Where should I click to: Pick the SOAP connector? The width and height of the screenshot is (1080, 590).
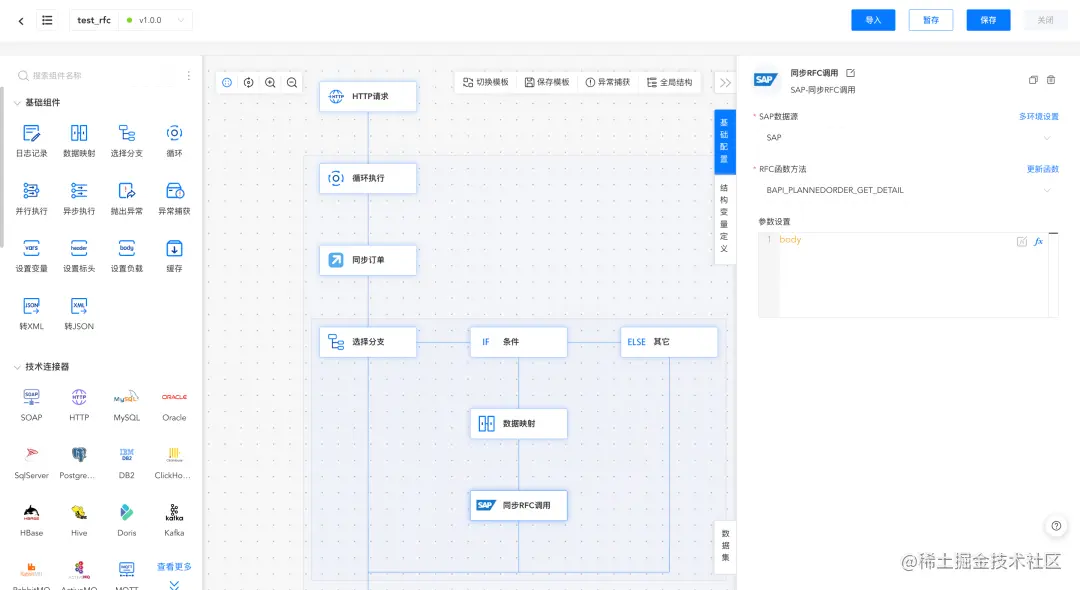pyautogui.click(x=32, y=405)
